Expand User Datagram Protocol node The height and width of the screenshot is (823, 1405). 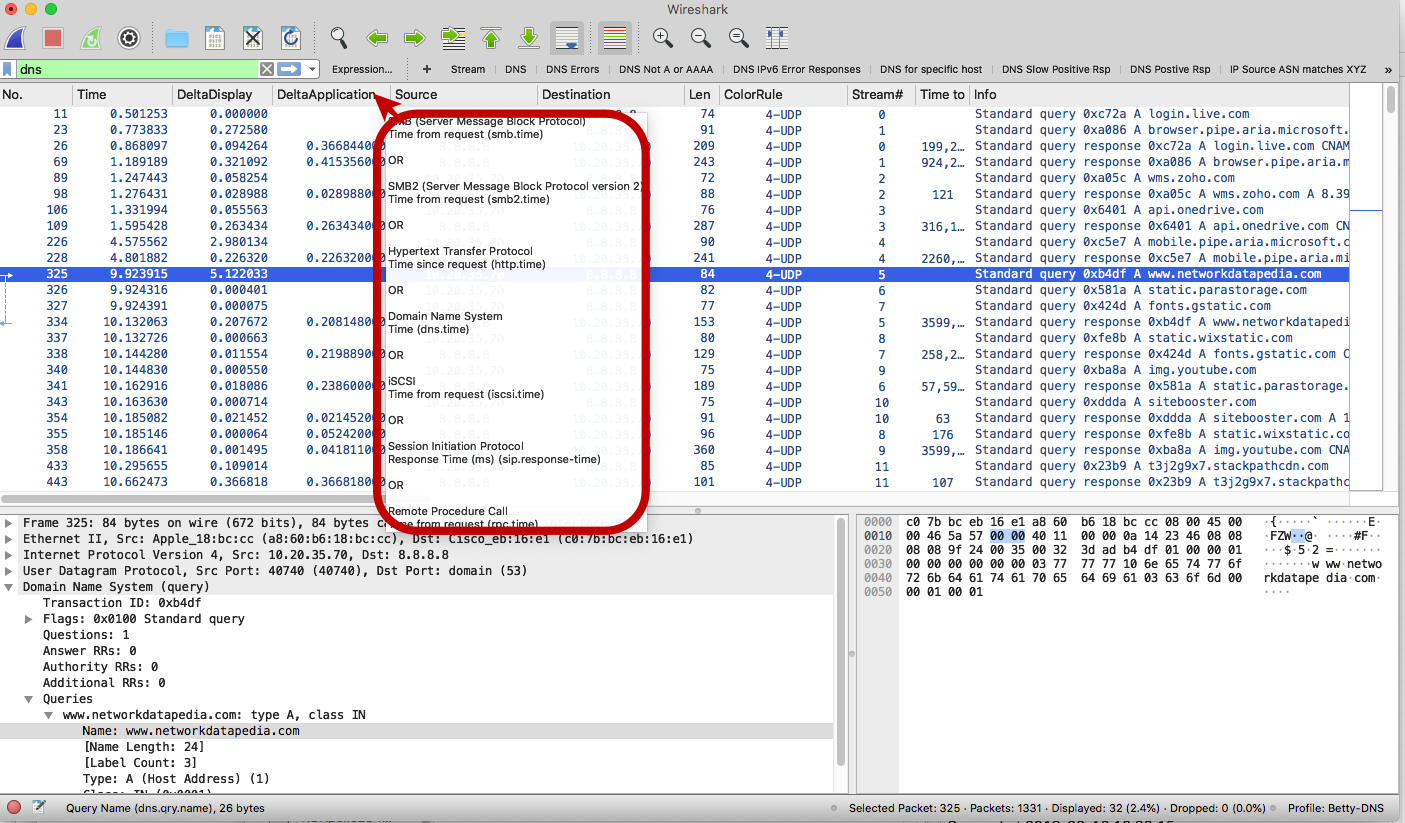(9, 571)
